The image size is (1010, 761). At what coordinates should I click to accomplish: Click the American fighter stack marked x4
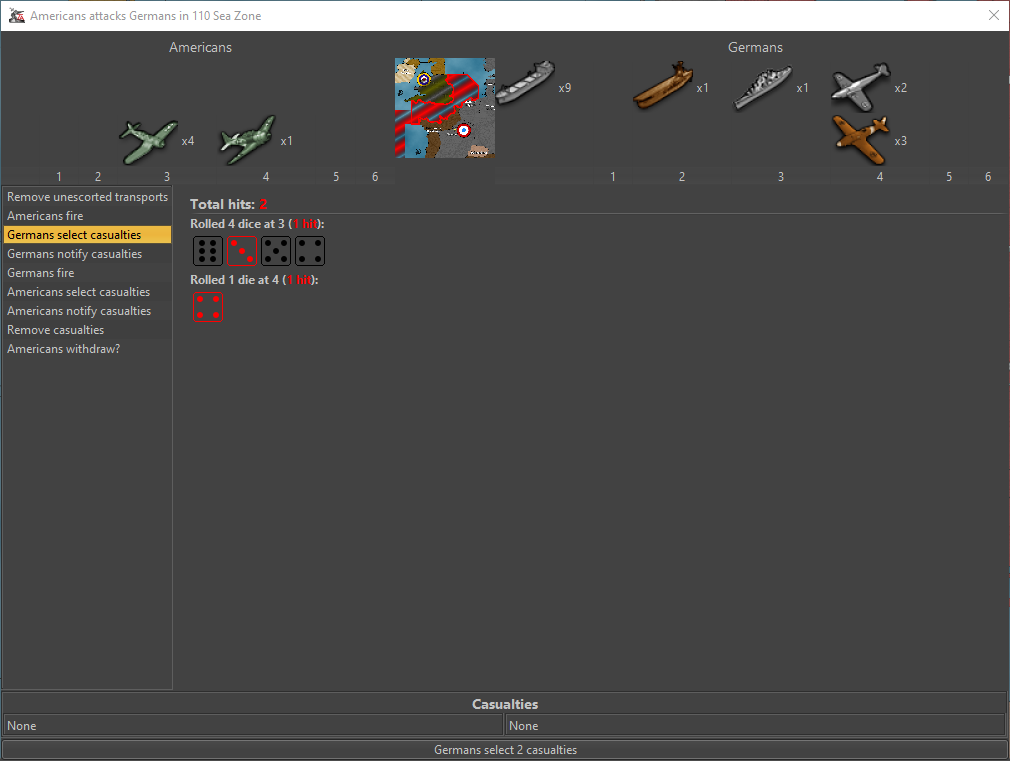[148, 141]
